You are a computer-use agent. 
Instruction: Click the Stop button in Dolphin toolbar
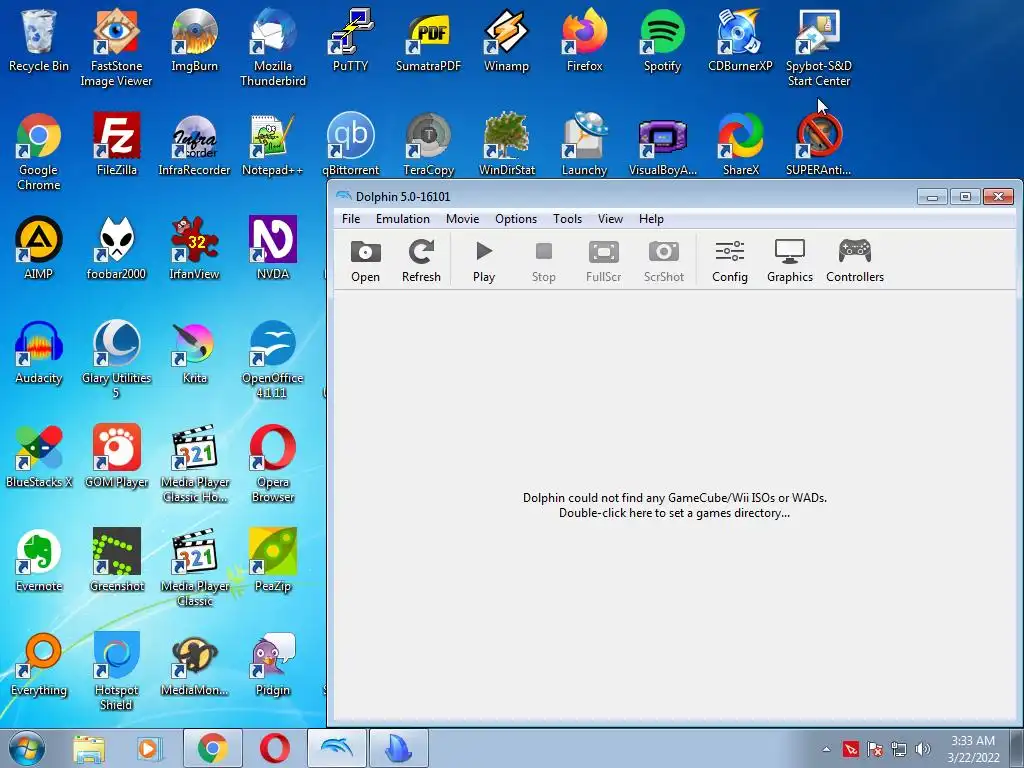(x=543, y=261)
